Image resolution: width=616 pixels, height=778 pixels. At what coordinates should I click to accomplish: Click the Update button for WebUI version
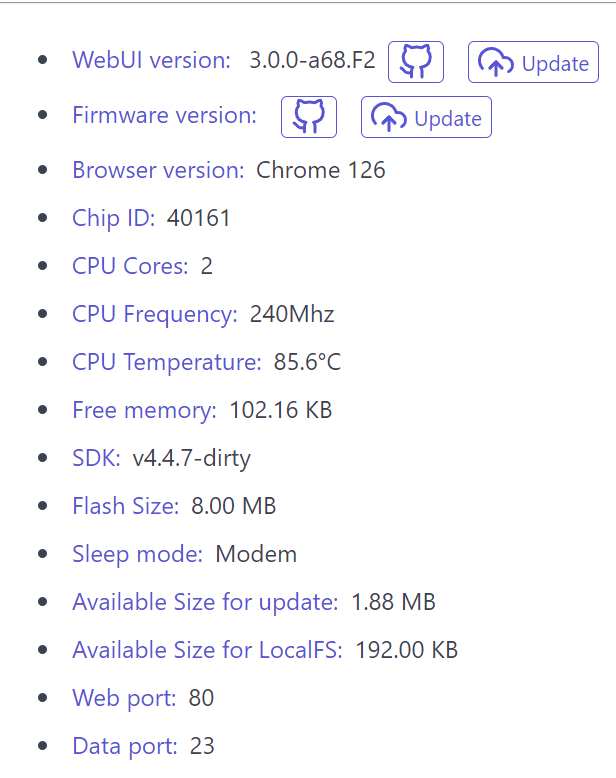tap(533, 62)
